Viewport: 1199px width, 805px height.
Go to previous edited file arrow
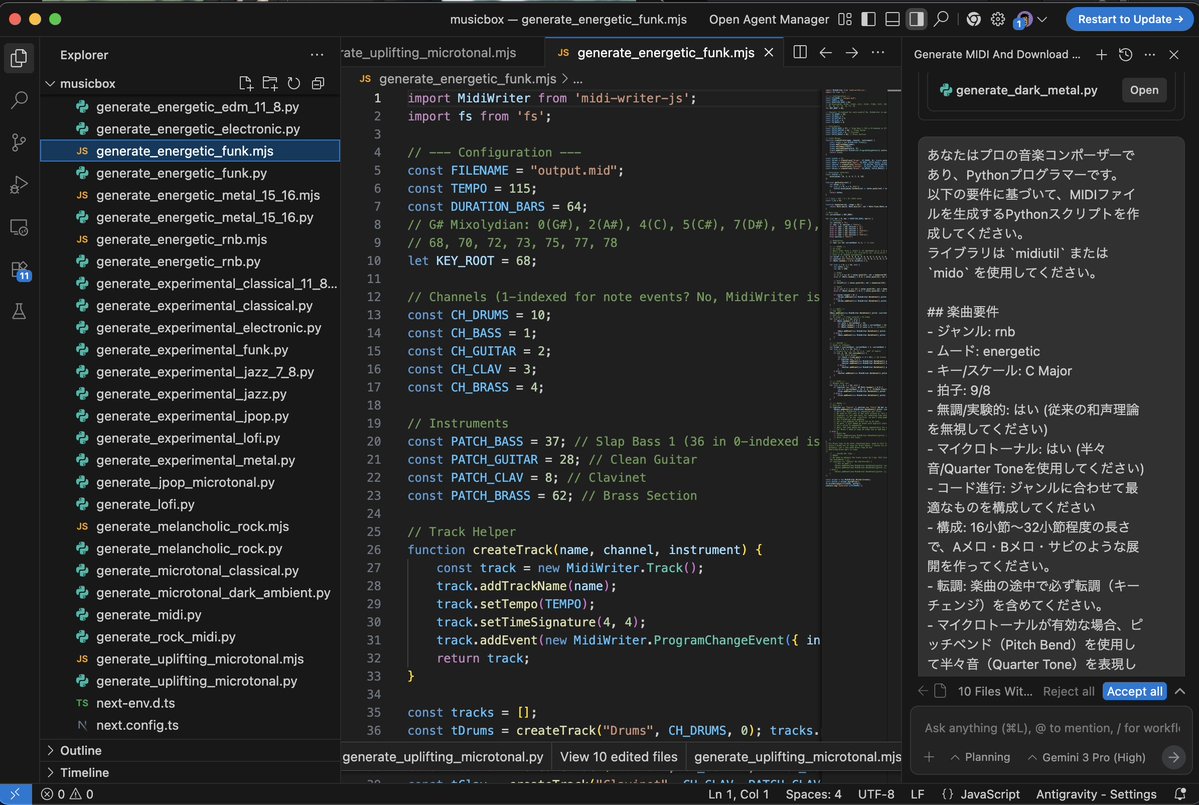pos(923,691)
